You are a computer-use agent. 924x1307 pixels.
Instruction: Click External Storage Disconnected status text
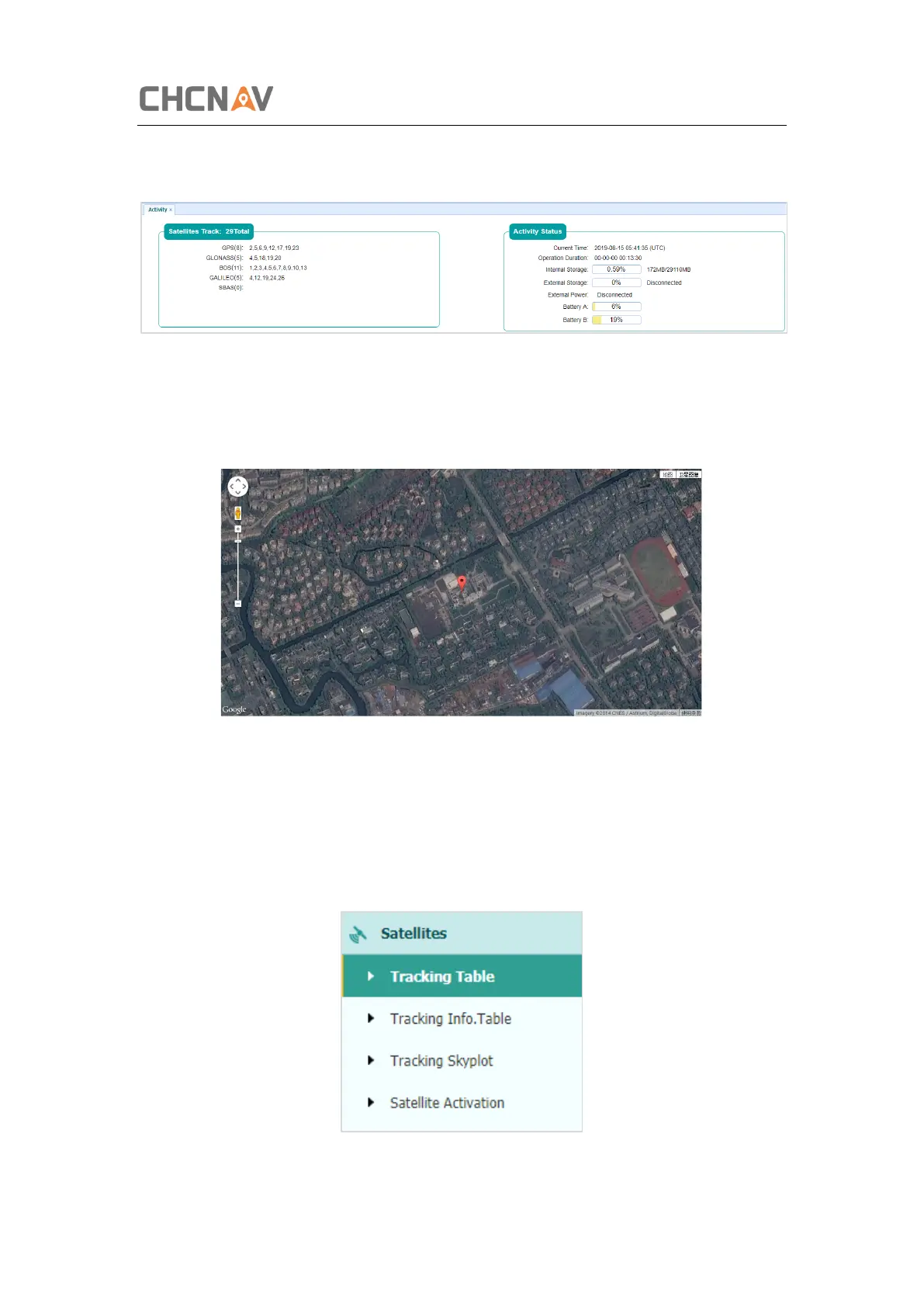click(664, 283)
